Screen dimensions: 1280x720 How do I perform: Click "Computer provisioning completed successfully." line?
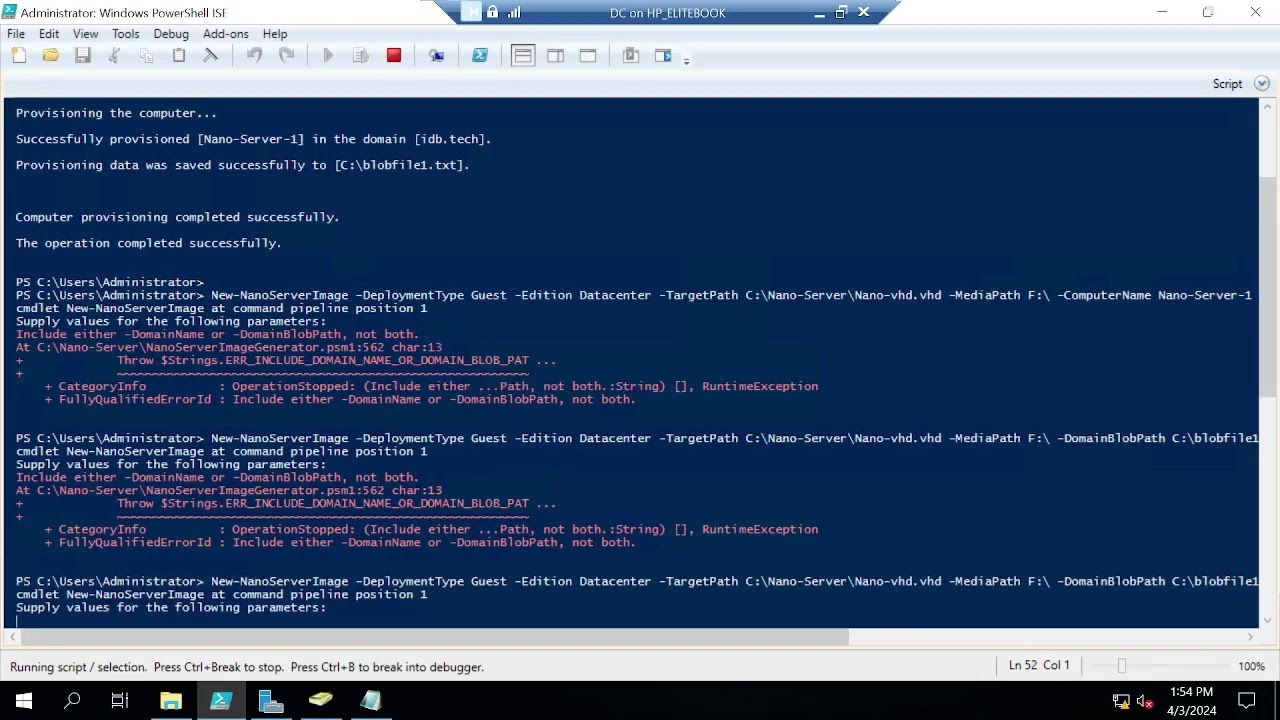click(177, 217)
